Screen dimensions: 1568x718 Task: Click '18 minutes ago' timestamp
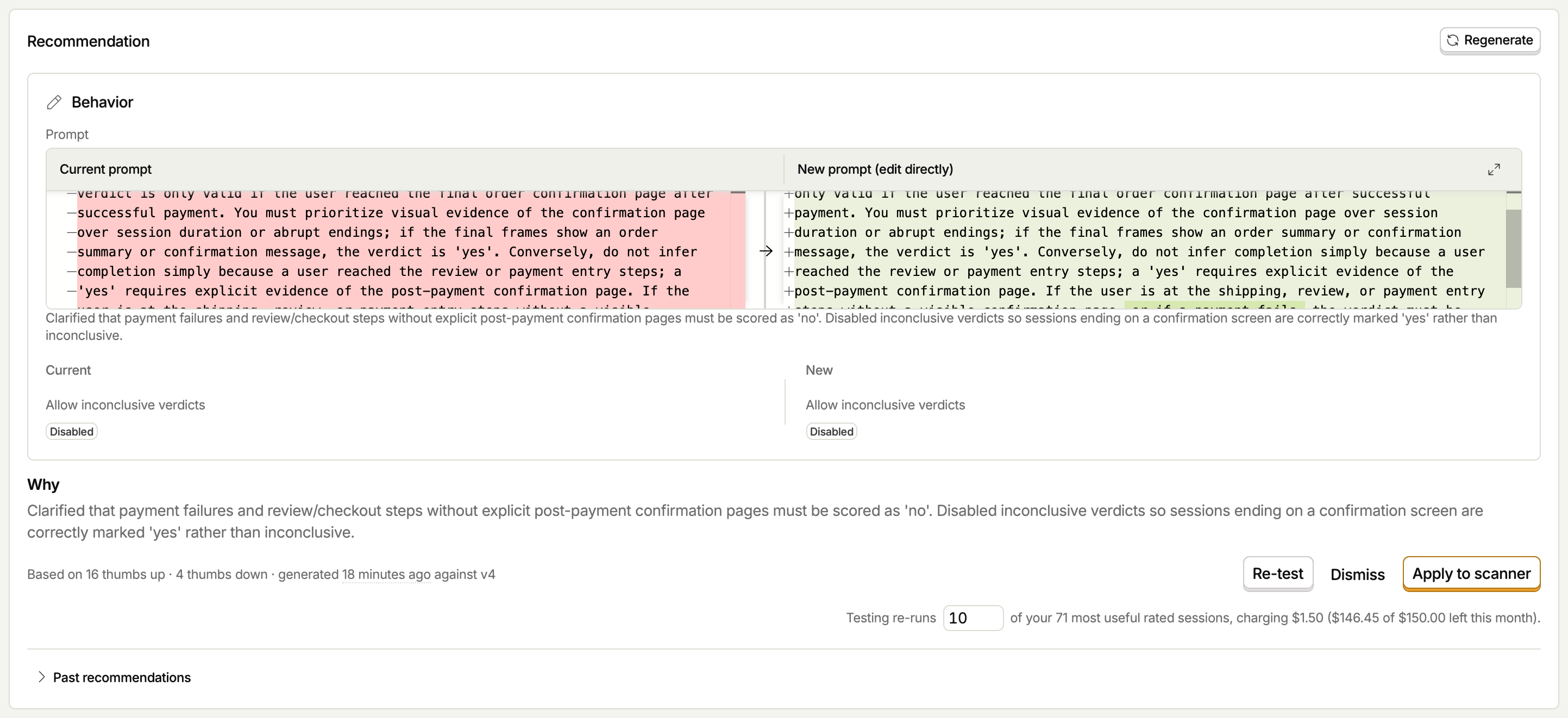386,575
